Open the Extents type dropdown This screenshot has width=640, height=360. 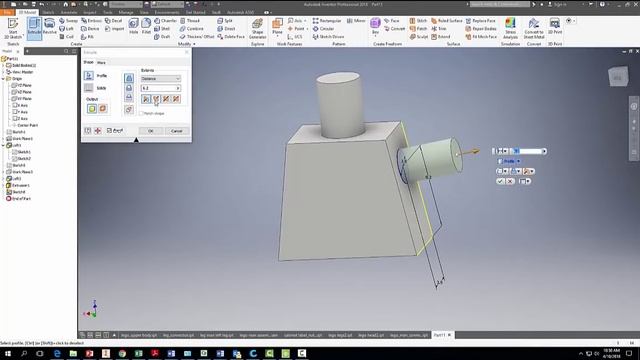[x=161, y=78]
